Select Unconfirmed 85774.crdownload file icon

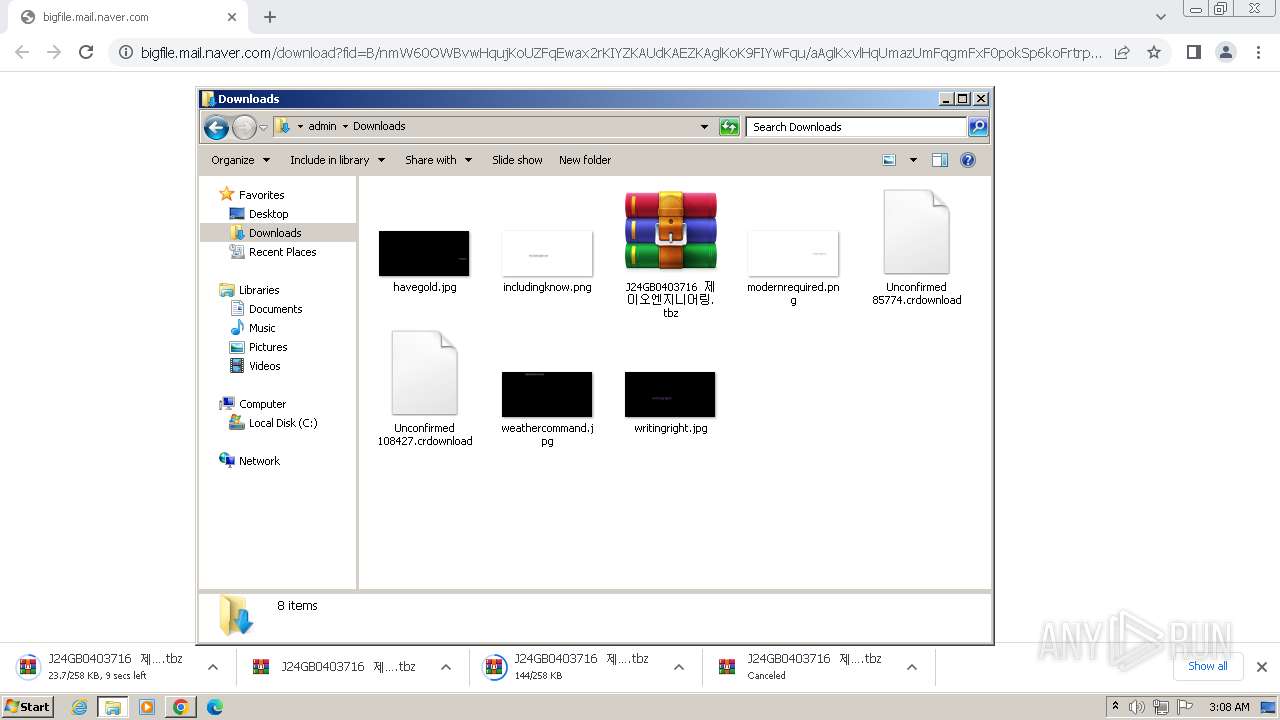coord(916,232)
